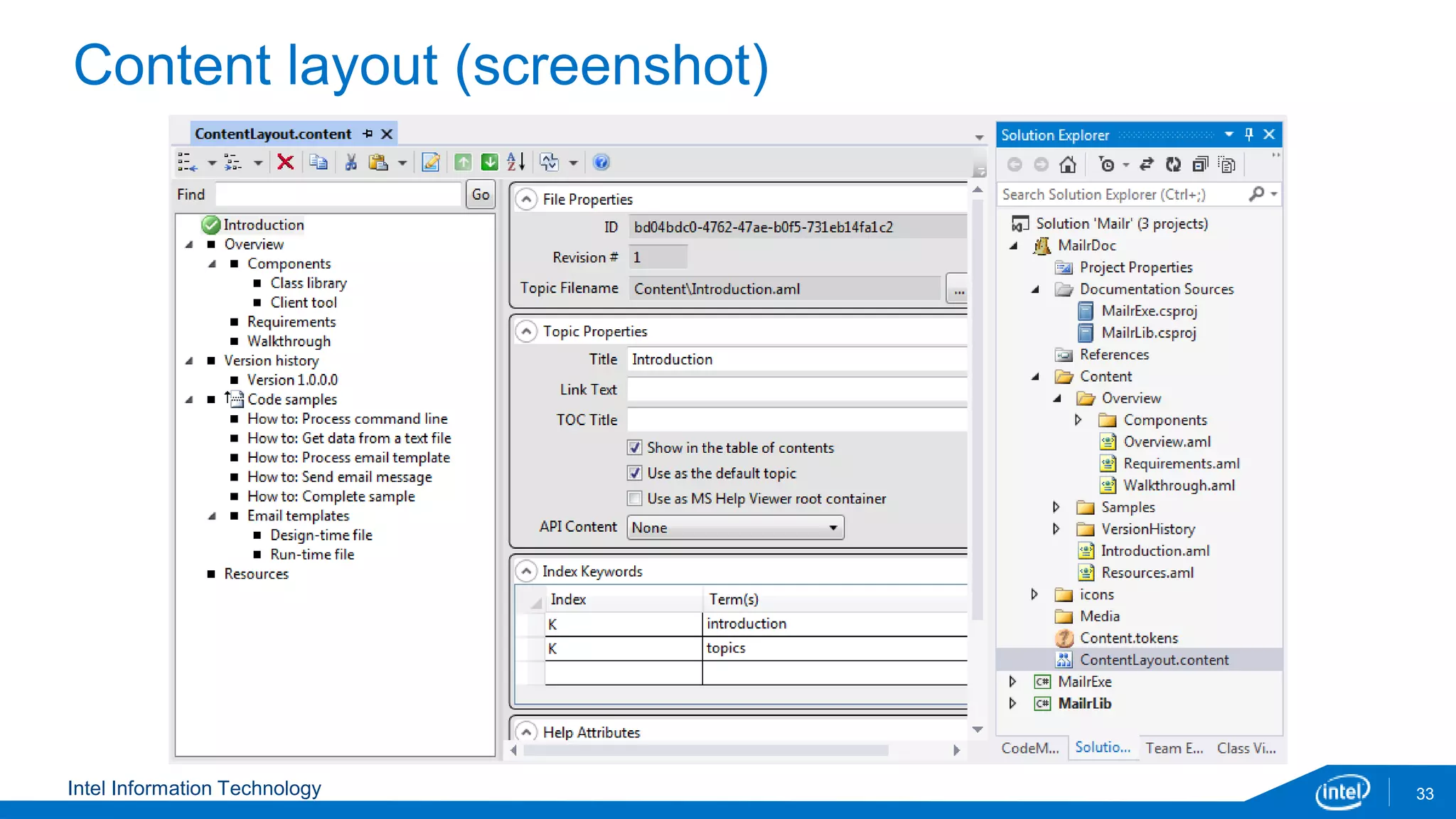Screen dimensions: 1456x819
Task: Close the ContentLayout.content tab
Action: [x=387, y=134]
